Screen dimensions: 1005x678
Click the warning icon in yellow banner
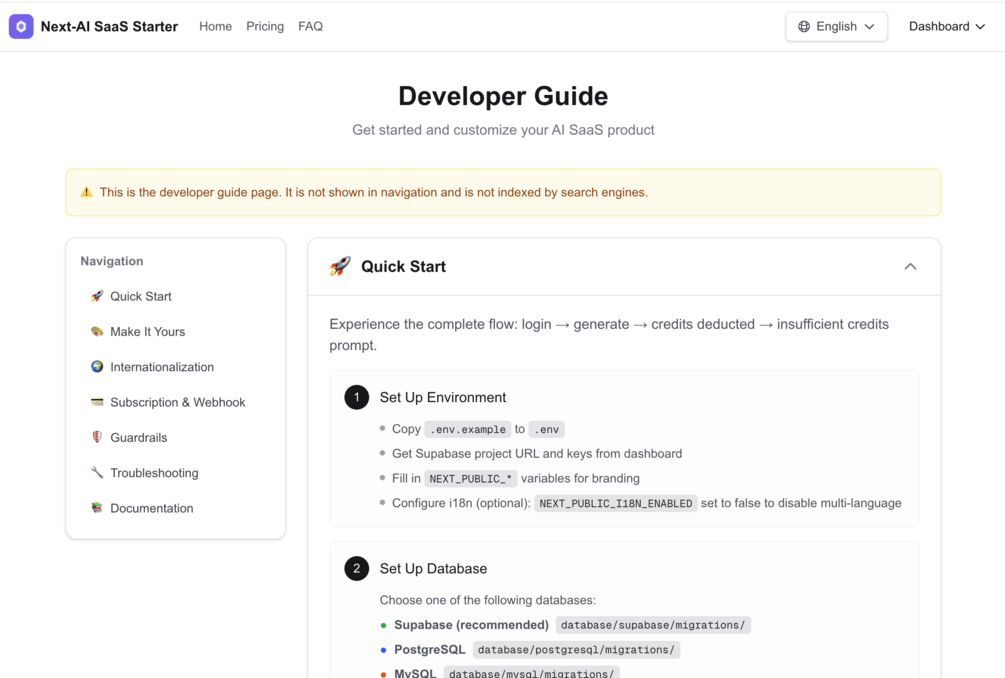click(86, 193)
